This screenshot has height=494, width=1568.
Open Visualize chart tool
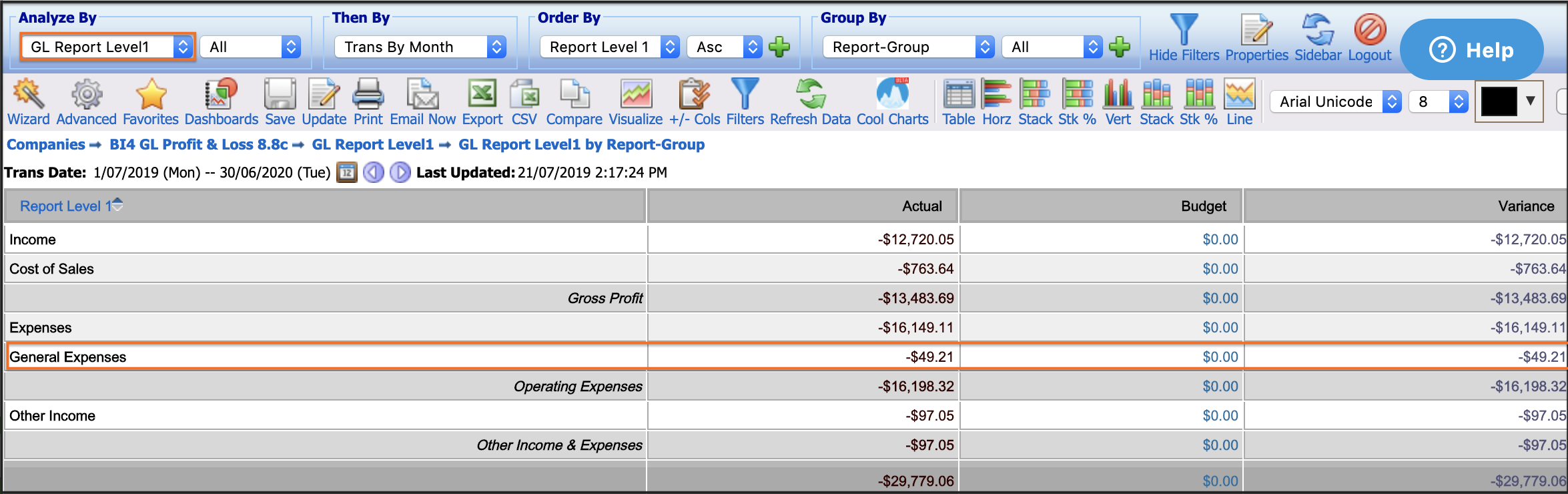click(635, 101)
